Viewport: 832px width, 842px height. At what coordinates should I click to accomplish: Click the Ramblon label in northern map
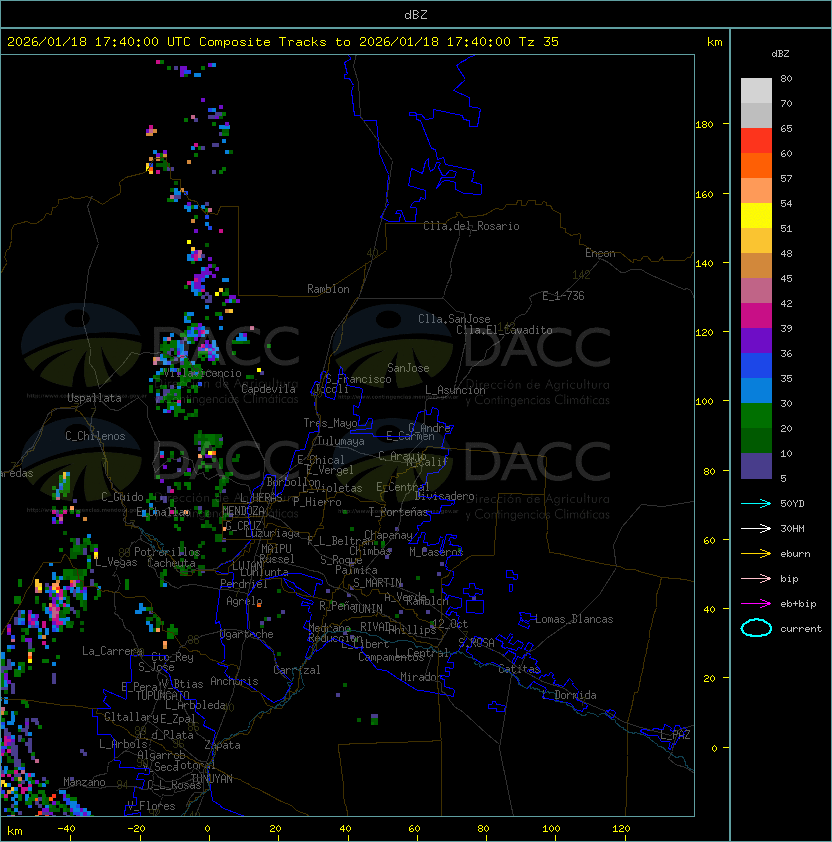pyautogui.click(x=328, y=289)
